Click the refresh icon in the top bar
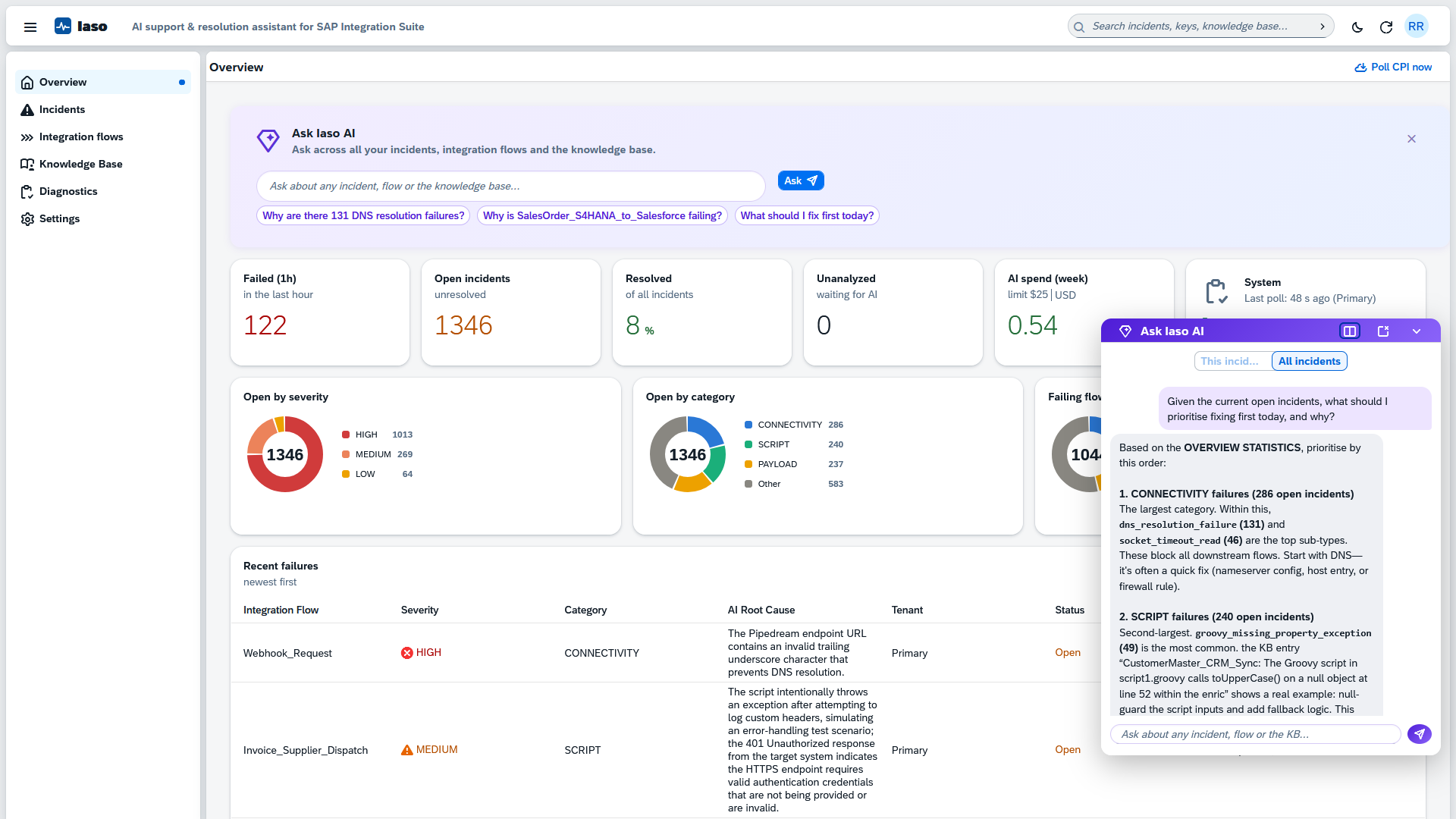 click(1386, 27)
